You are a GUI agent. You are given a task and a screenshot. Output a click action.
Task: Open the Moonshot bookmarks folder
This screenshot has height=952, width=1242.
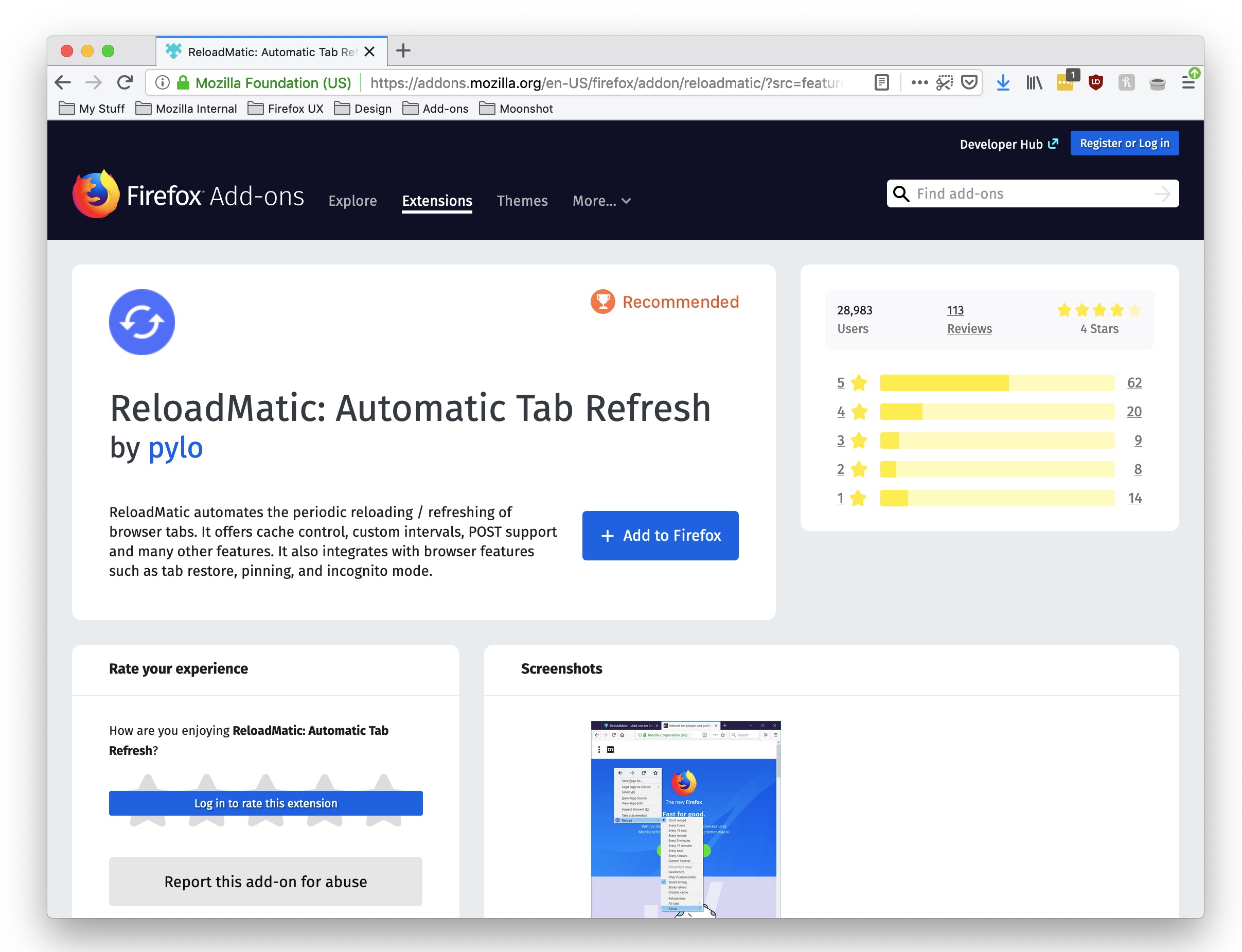516,108
